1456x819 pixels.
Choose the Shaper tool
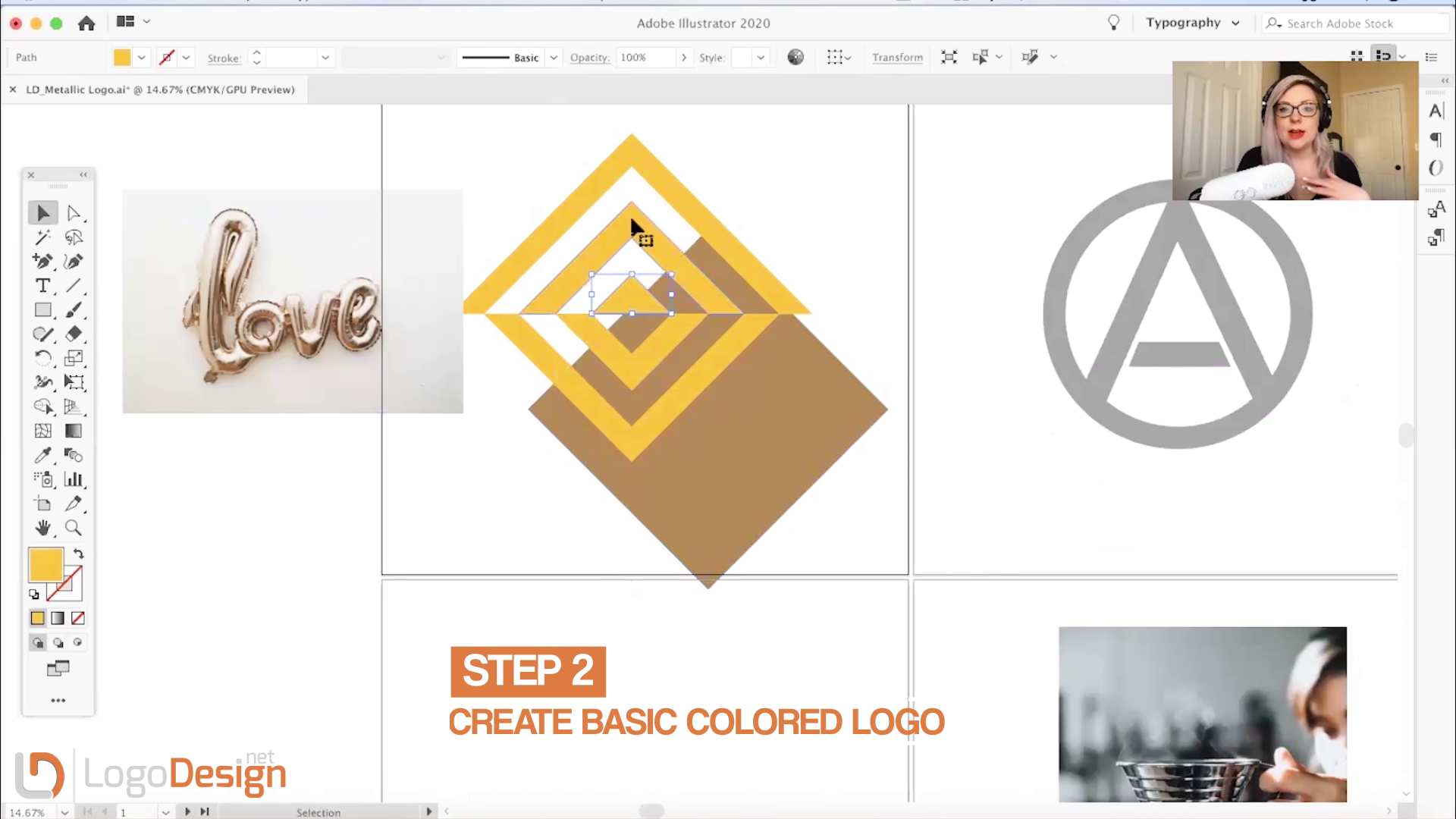(x=43, y=334)
